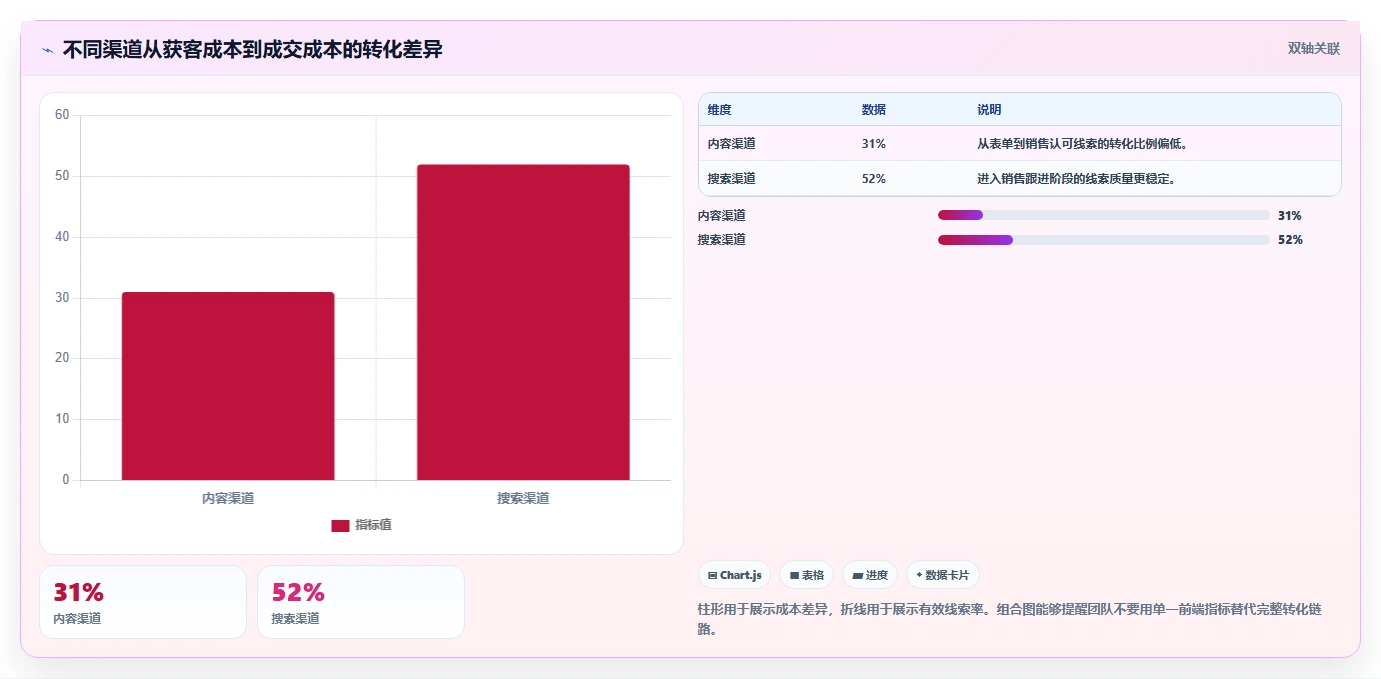The width and height of the screenshot is (1381, 679).
Task: Click the 表格 tag icon
Action: click(x=794, y=575)
